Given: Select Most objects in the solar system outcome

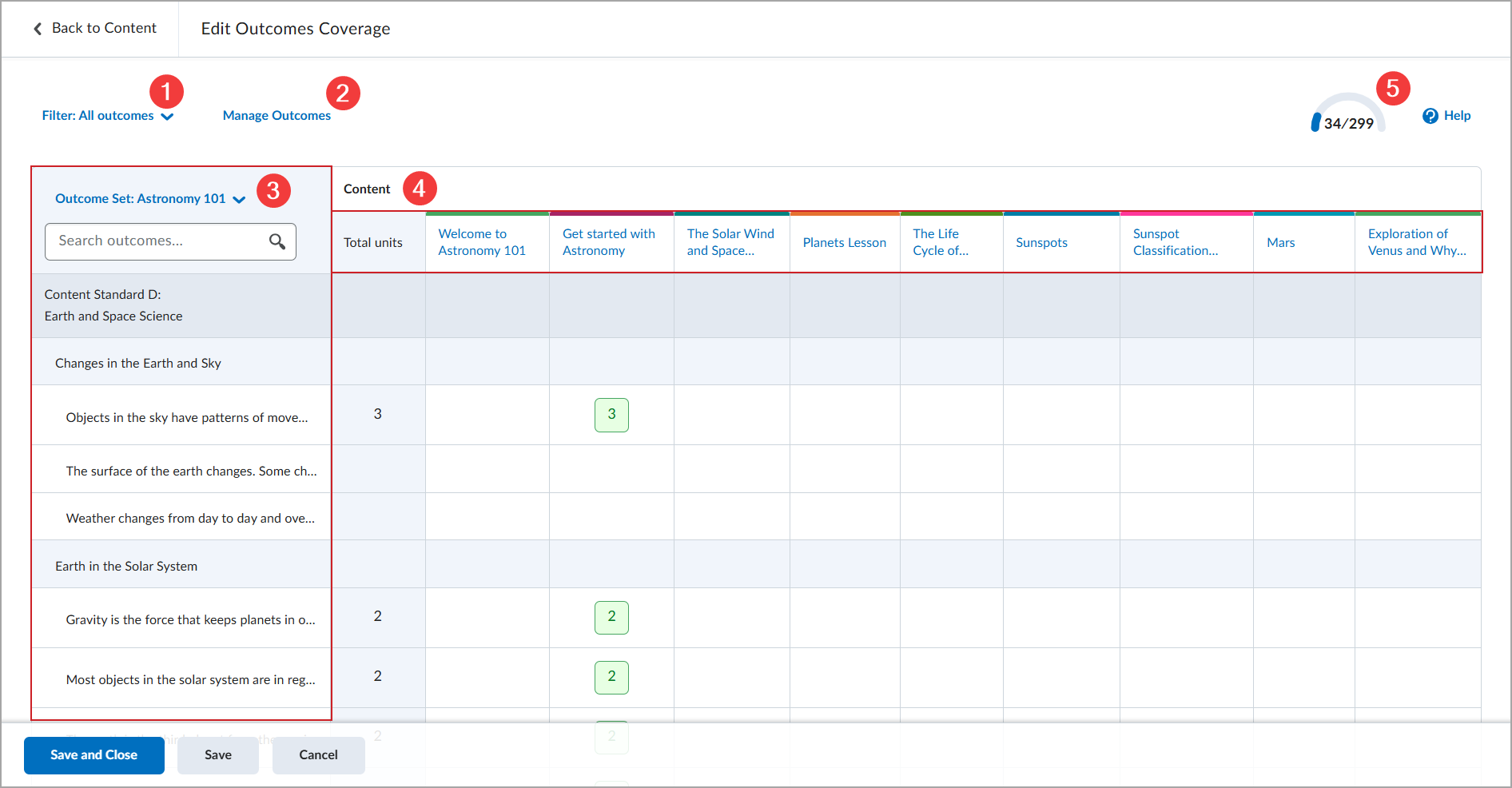Looking at the screenshot, I should [181, 679].
